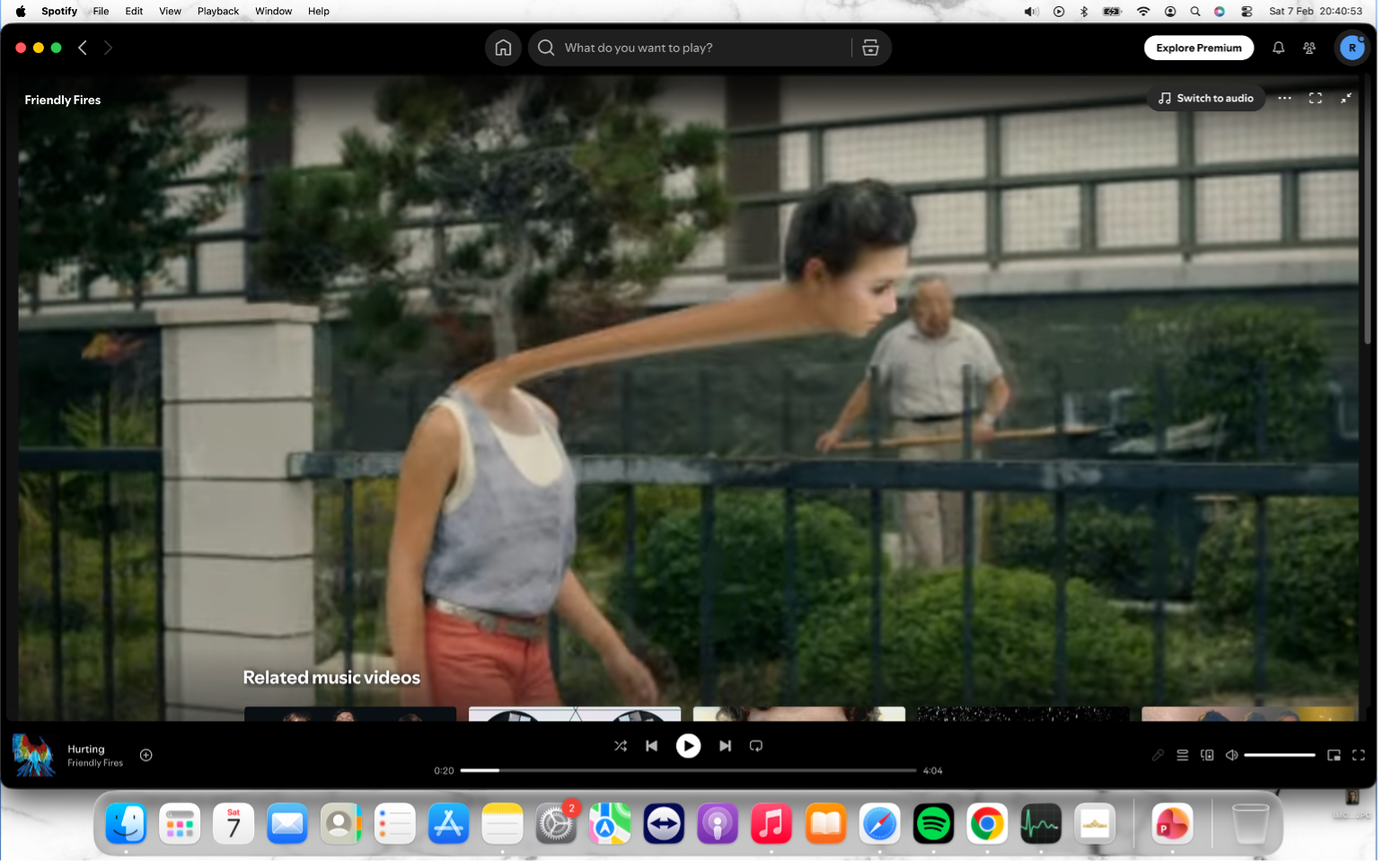This screenshot has height=868, width=1383.
Task: Click the menu bar sound volume icon
Action: [x=1031, y=11]
